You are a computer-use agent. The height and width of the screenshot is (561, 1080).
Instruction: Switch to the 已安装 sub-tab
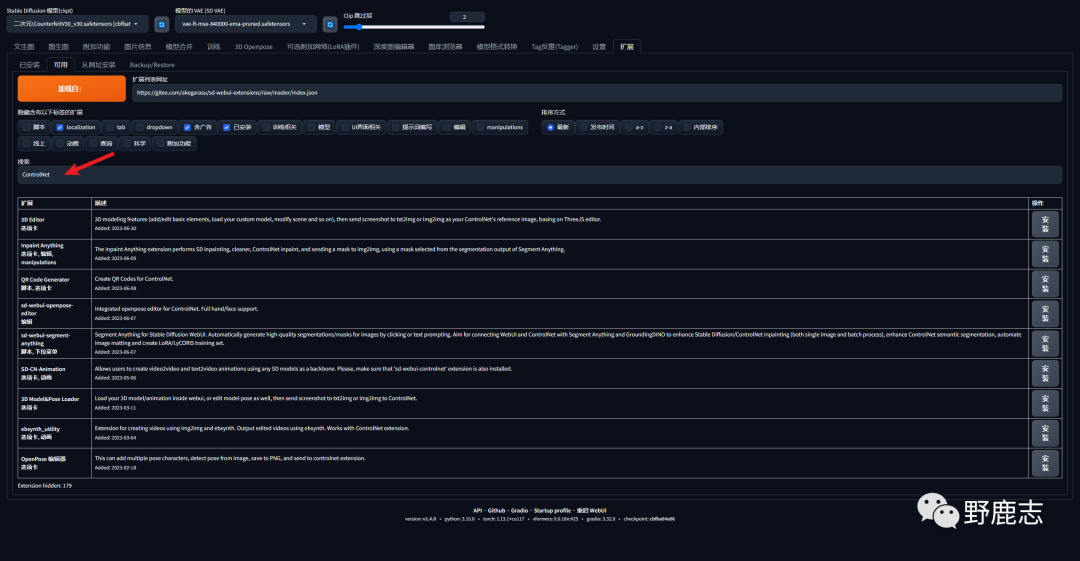click(30, 65)
